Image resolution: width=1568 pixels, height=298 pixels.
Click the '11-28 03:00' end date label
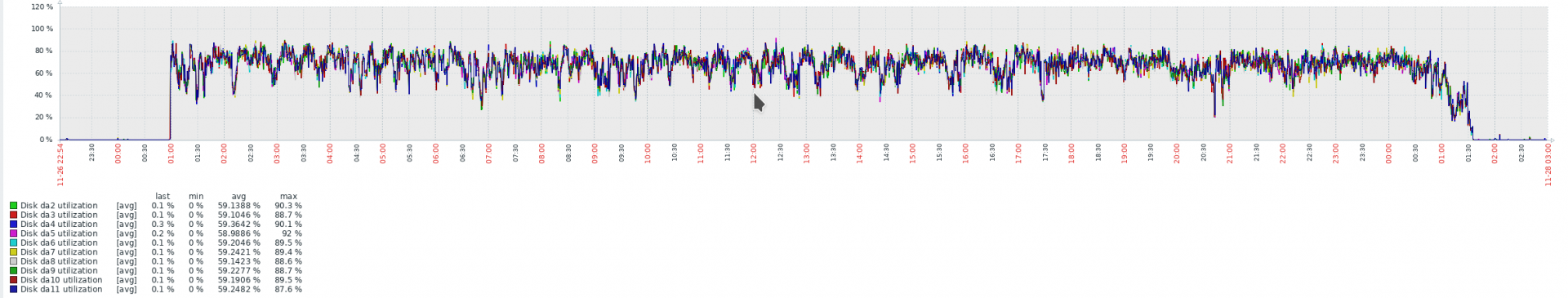click(x=1548, y=166)
